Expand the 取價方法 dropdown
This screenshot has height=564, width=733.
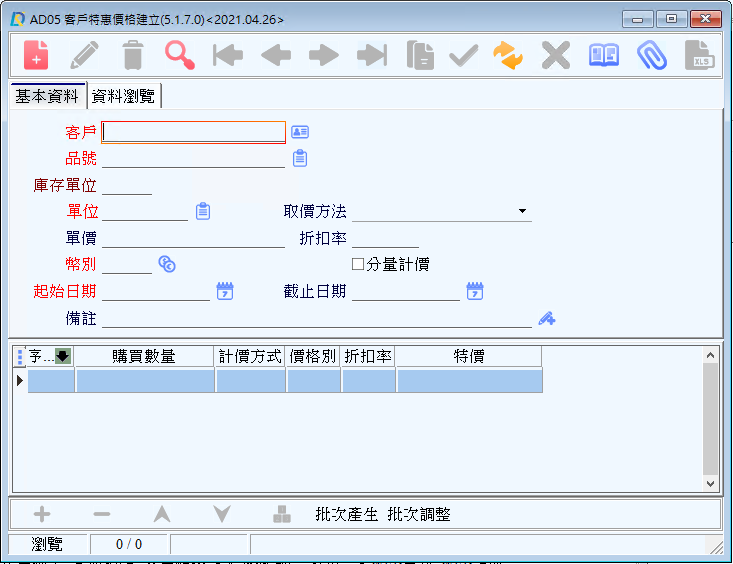(x=523, y=211)
